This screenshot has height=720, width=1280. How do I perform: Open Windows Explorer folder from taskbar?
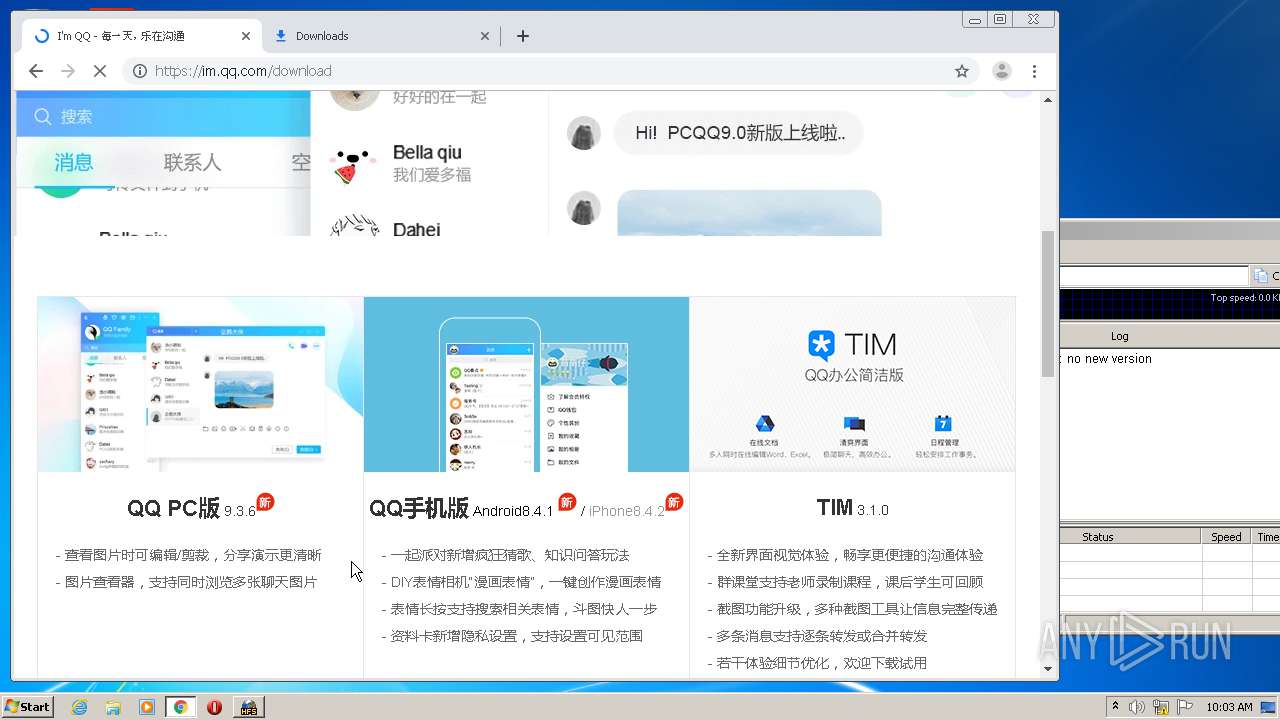click(x=113, y=707)
